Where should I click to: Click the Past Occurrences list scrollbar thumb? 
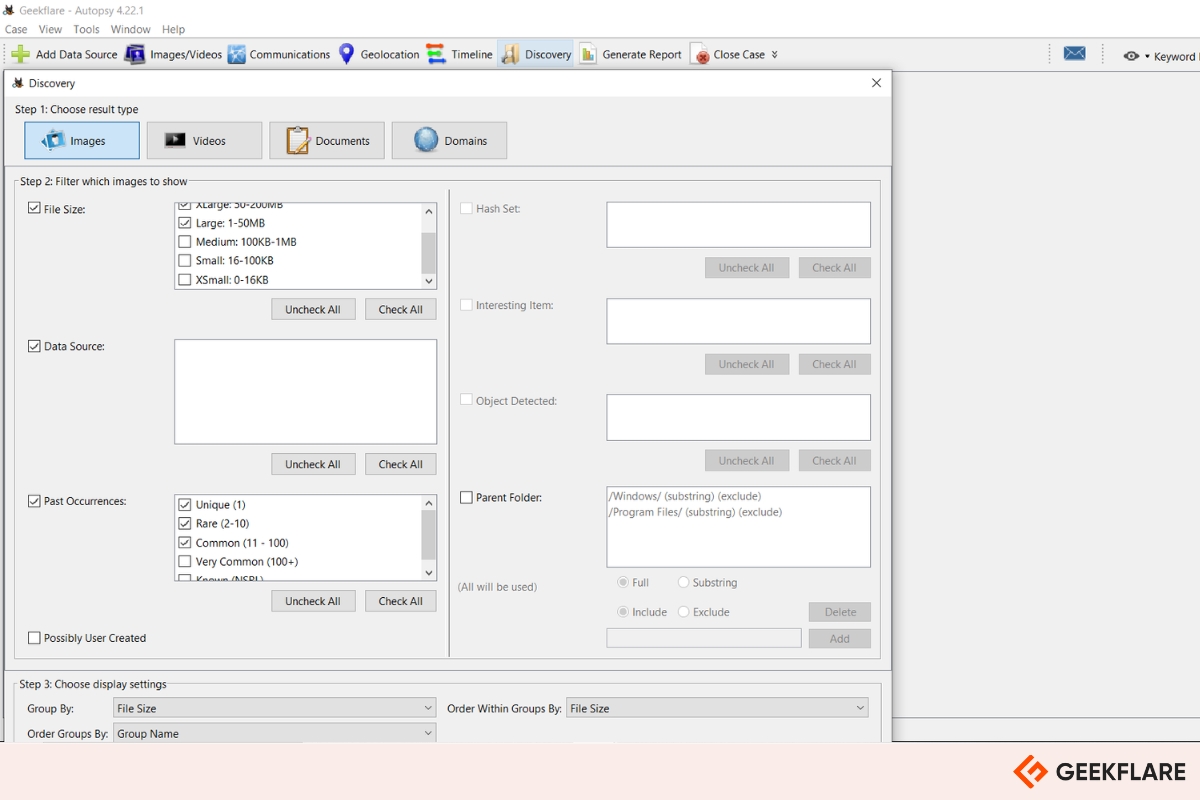coord(429,534)
